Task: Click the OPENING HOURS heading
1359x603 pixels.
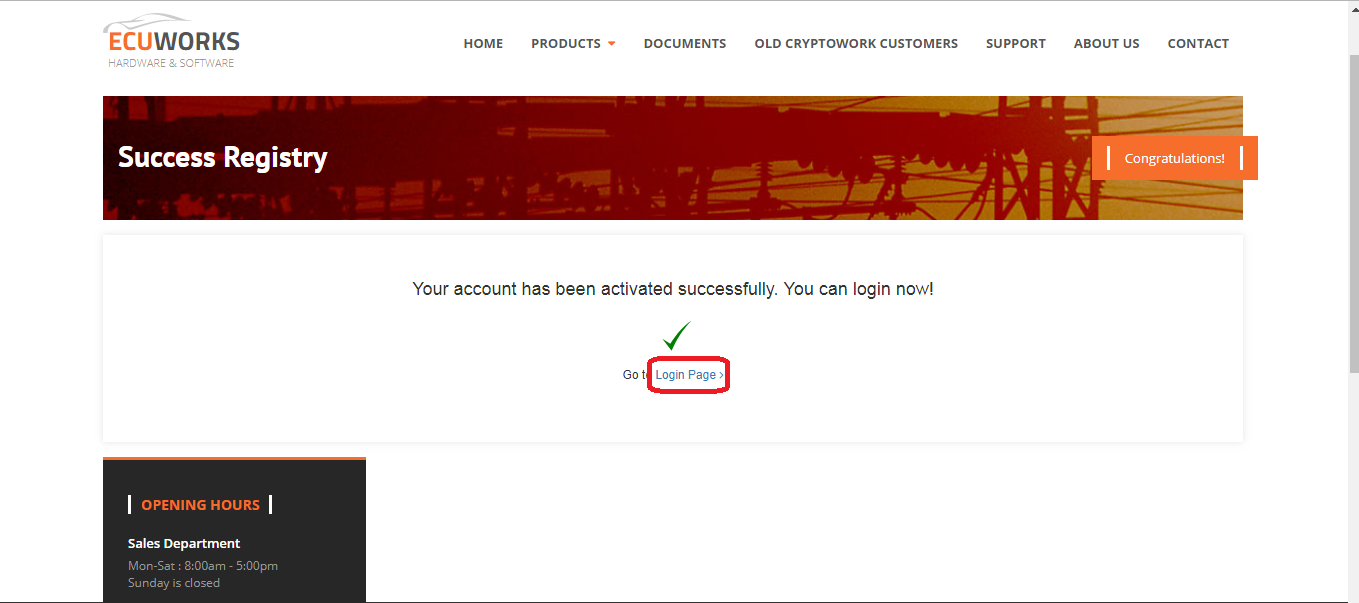Action: click(x=200, y=505)
